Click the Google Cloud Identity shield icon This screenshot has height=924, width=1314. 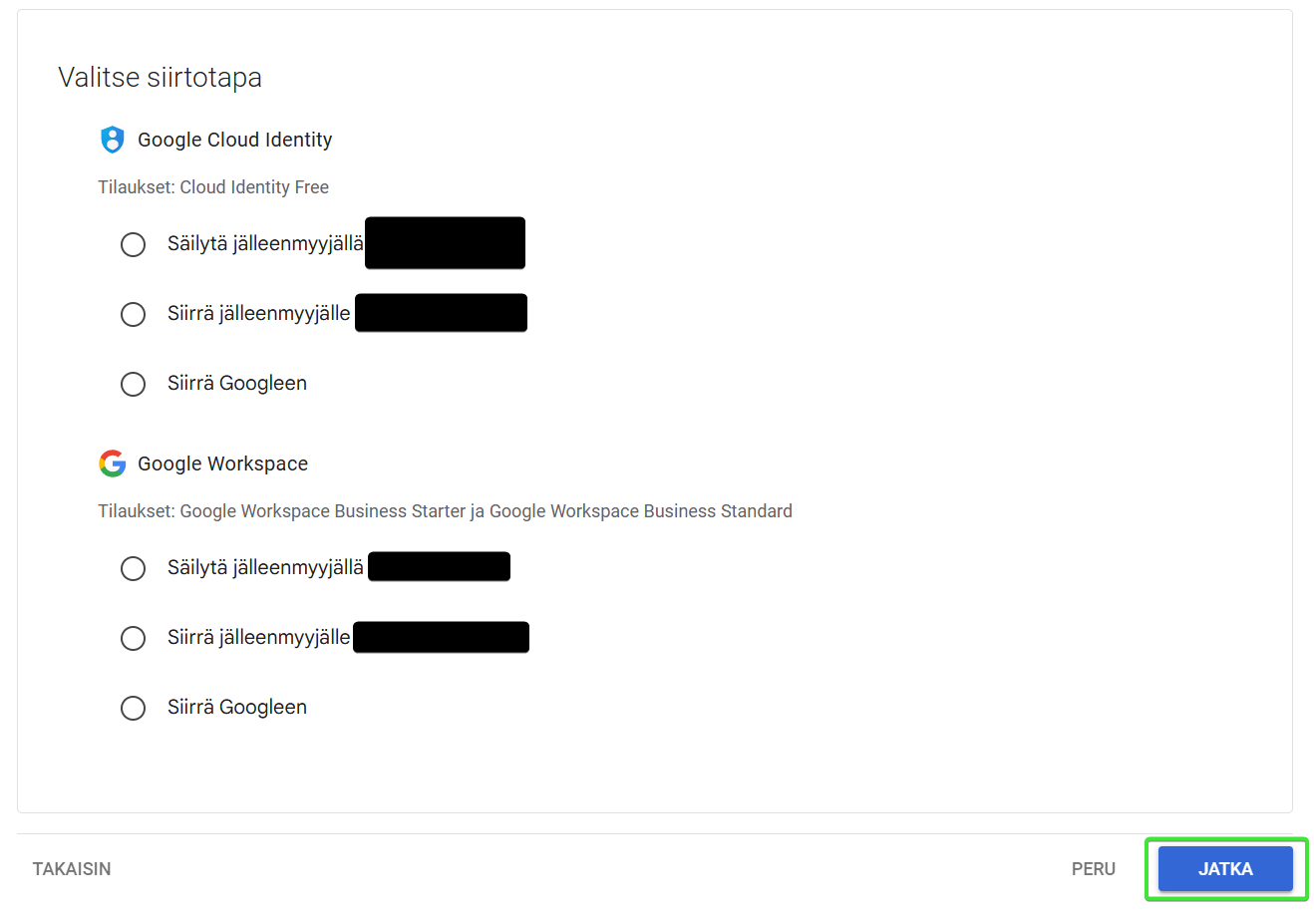point(113,140)
